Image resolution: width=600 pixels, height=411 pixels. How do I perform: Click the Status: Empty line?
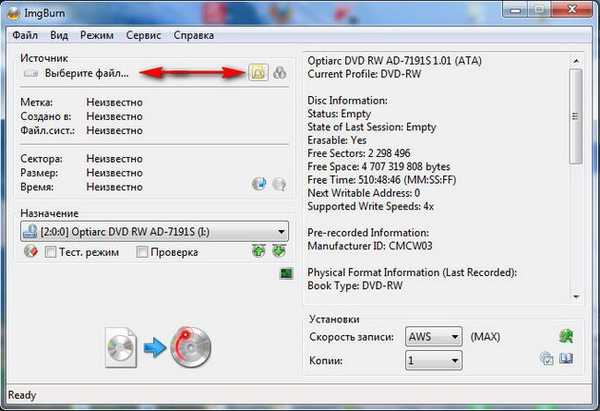[x=339, y=114]
